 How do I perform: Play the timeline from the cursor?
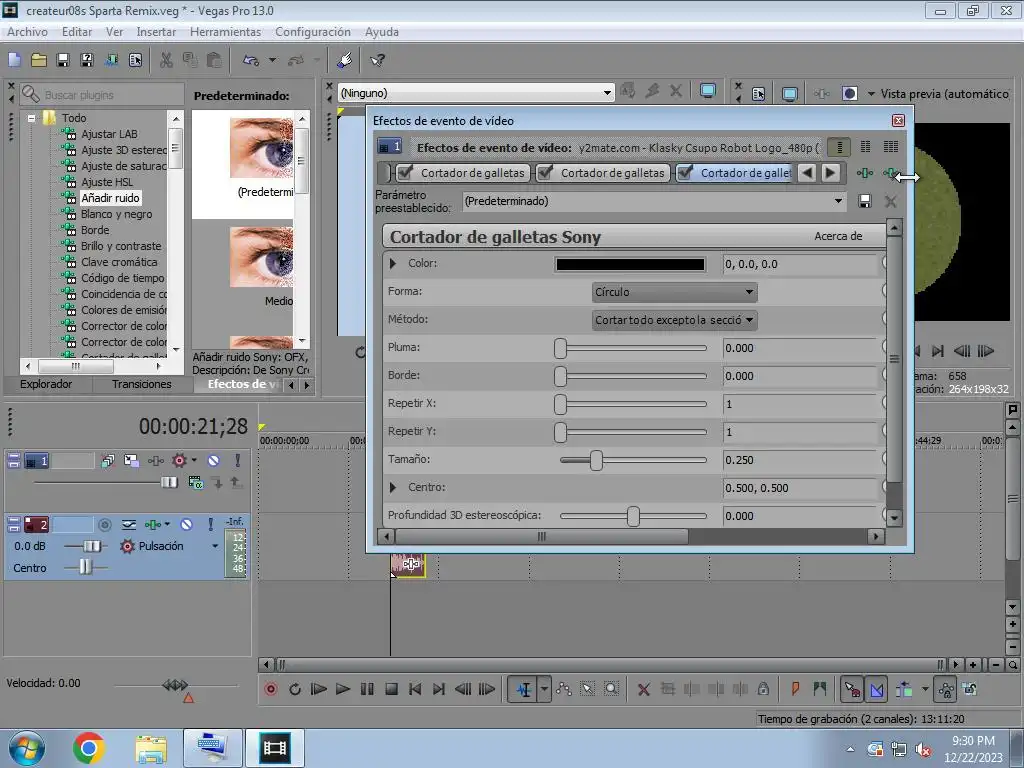click(342, 689)
